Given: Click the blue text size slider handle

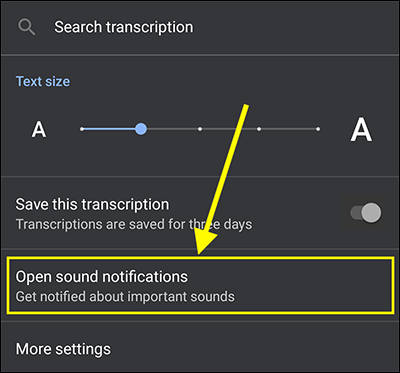Looking at the screenshot, I should [141, 129].
